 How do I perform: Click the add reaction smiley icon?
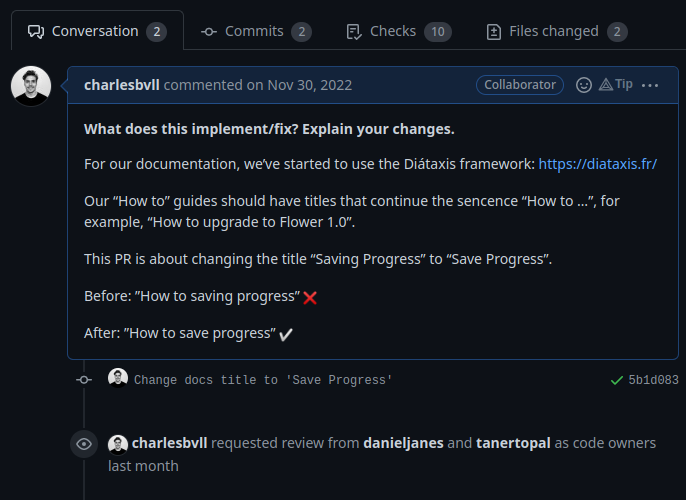click(584, 85)
